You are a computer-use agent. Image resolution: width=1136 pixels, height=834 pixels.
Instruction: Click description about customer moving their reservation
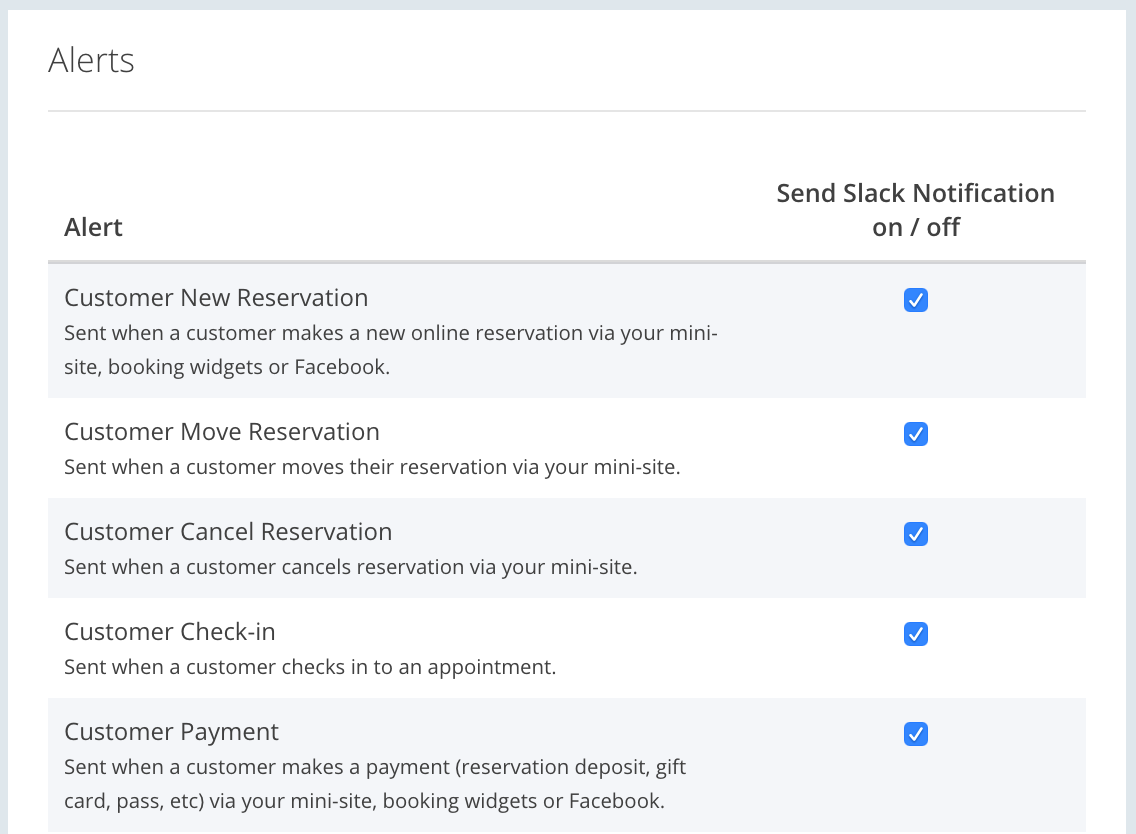click(x=372, y=467)
